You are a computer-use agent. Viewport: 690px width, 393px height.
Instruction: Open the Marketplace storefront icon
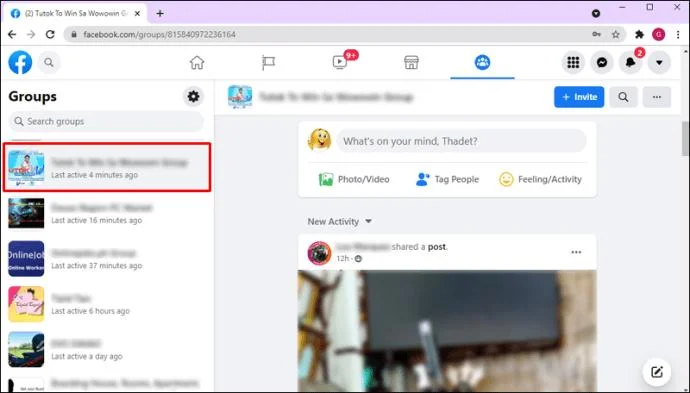tap(411, 62)
